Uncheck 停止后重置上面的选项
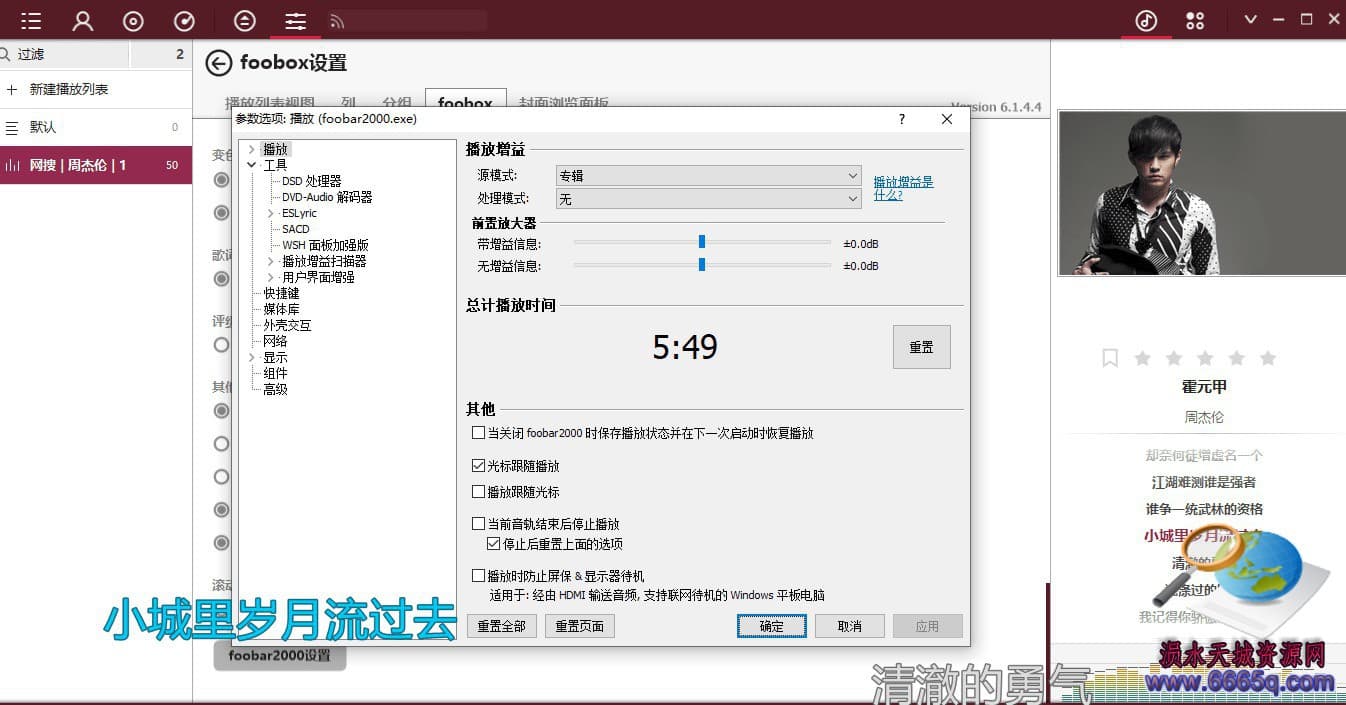 pos(494,544)
